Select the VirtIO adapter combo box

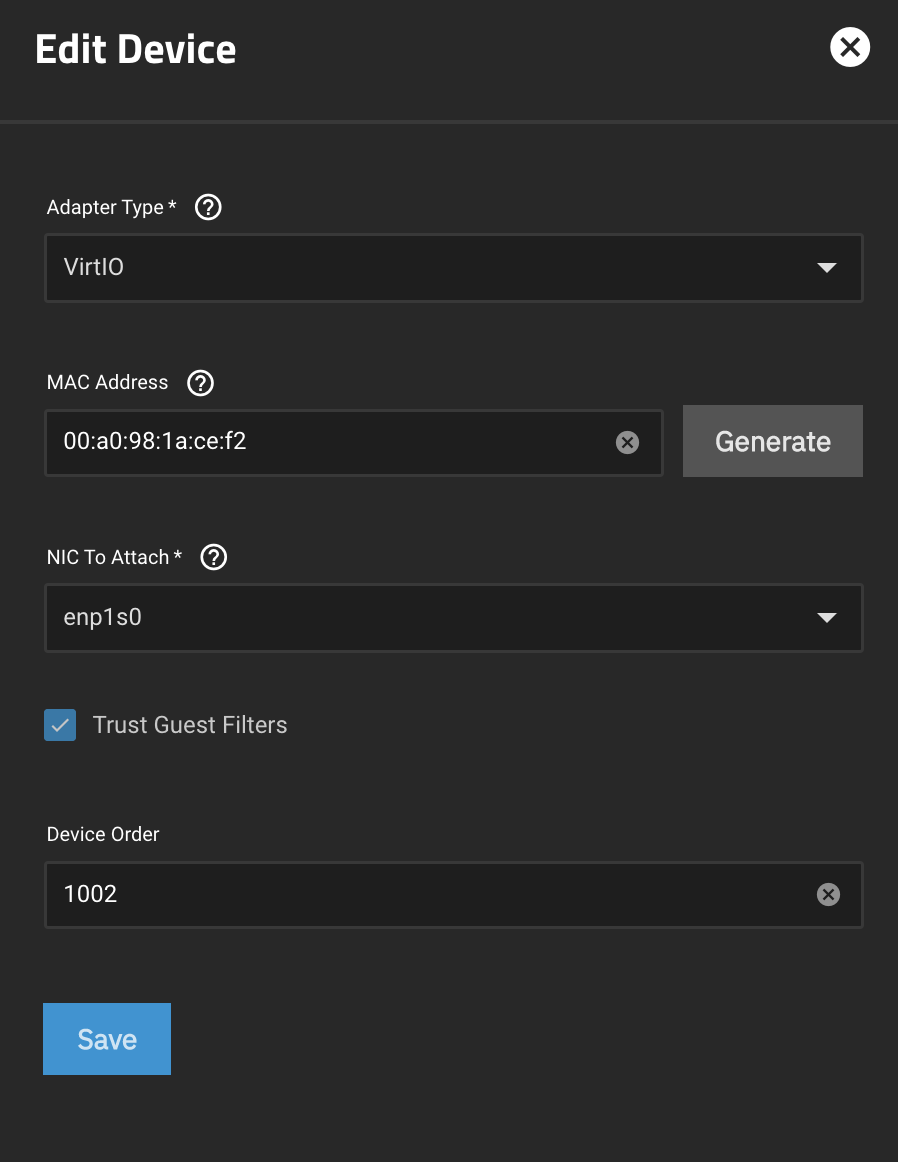[454, 267]
